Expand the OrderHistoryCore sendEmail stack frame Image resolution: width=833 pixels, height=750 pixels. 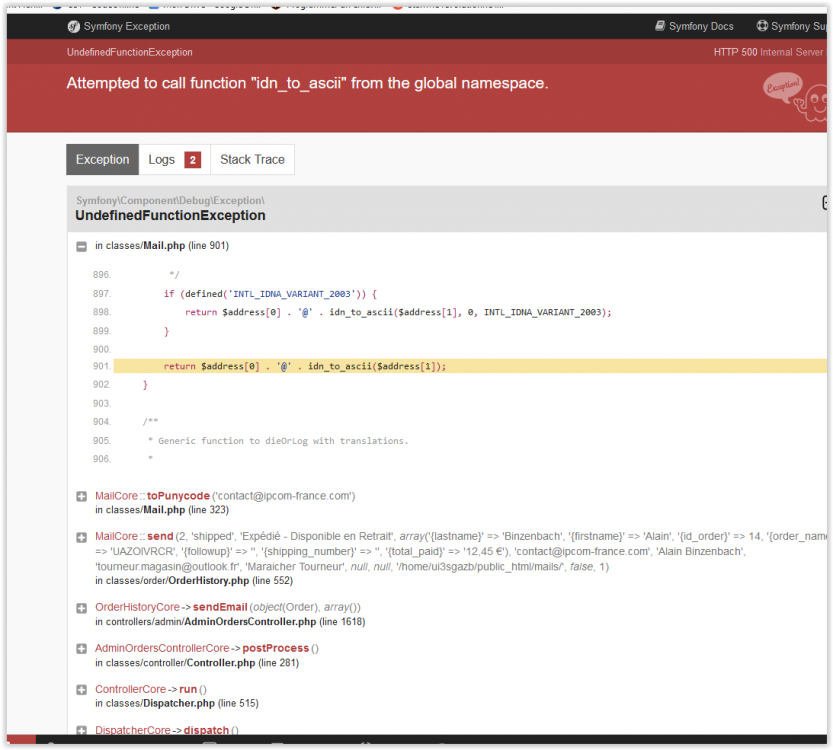(81, 607)
